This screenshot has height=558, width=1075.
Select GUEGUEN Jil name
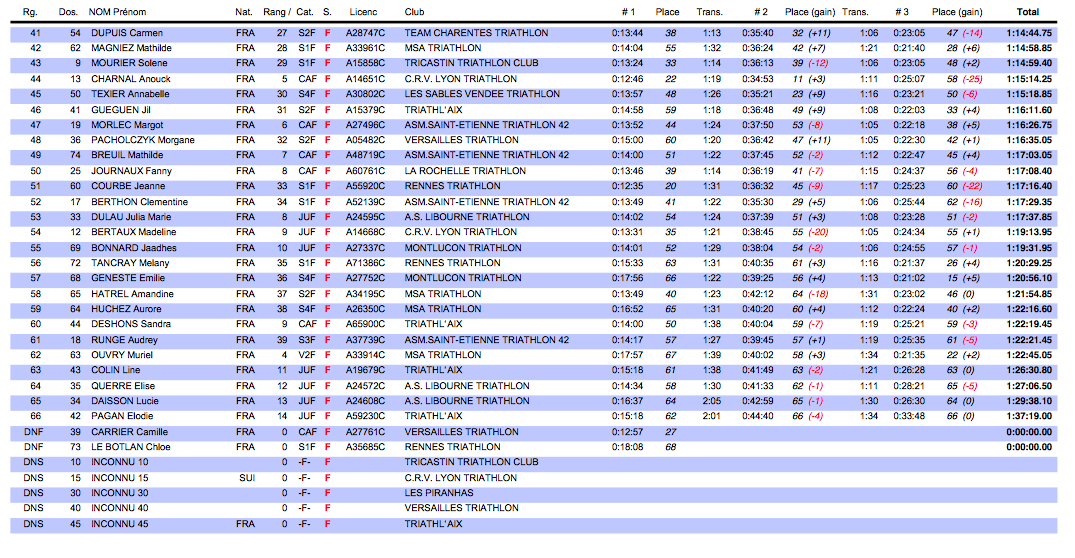click(x=121, y=110)
